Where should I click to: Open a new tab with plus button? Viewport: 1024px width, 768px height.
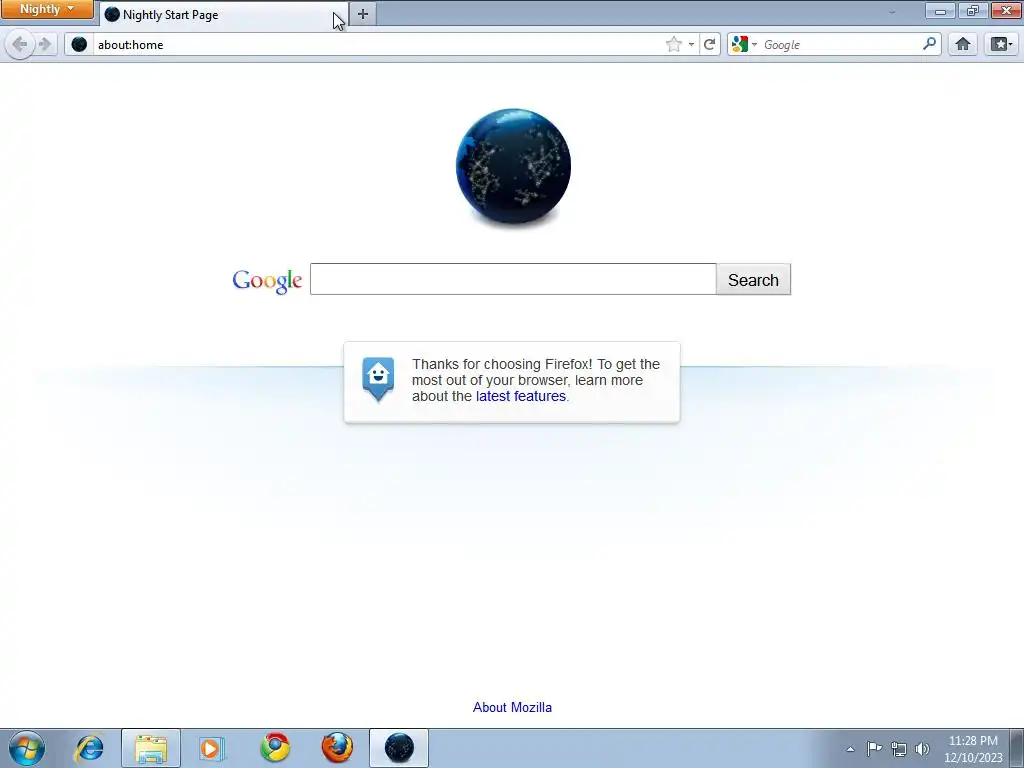pos(362,14)
